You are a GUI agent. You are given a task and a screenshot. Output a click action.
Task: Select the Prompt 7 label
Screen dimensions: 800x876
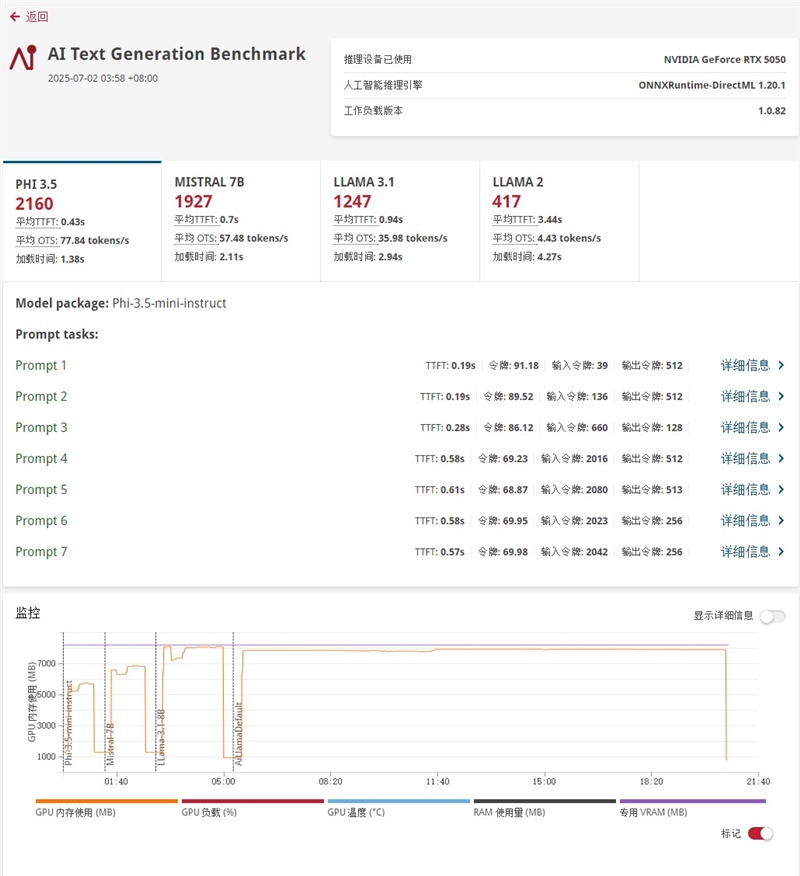[41, 552]
